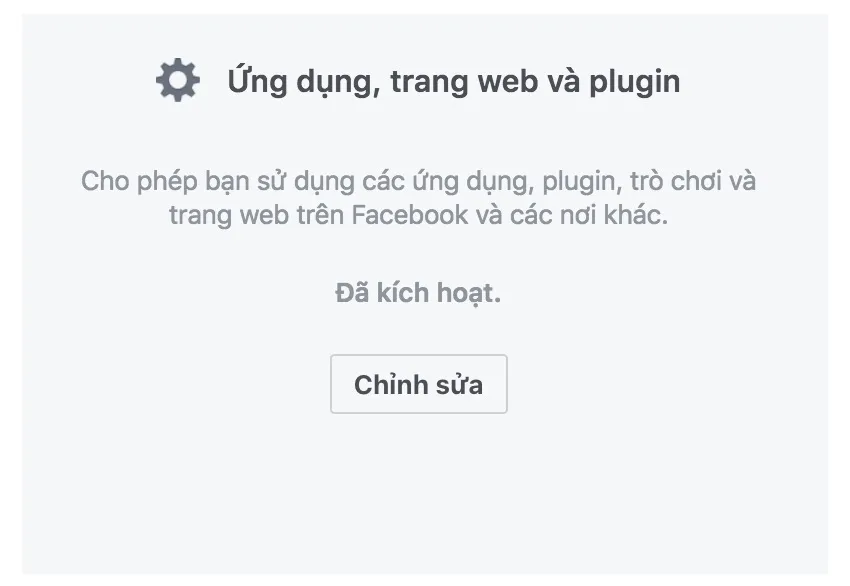This screenshot has height=586, width=850.
Task: Click the Đã kích hoạt status text
Action: point(418,293)
